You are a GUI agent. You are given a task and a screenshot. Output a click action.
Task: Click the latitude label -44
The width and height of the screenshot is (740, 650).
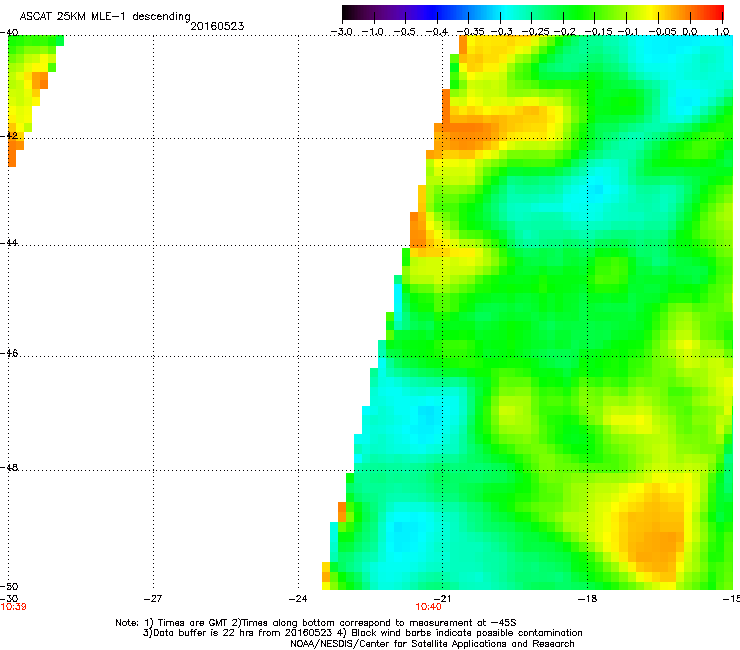pos(9,243)
